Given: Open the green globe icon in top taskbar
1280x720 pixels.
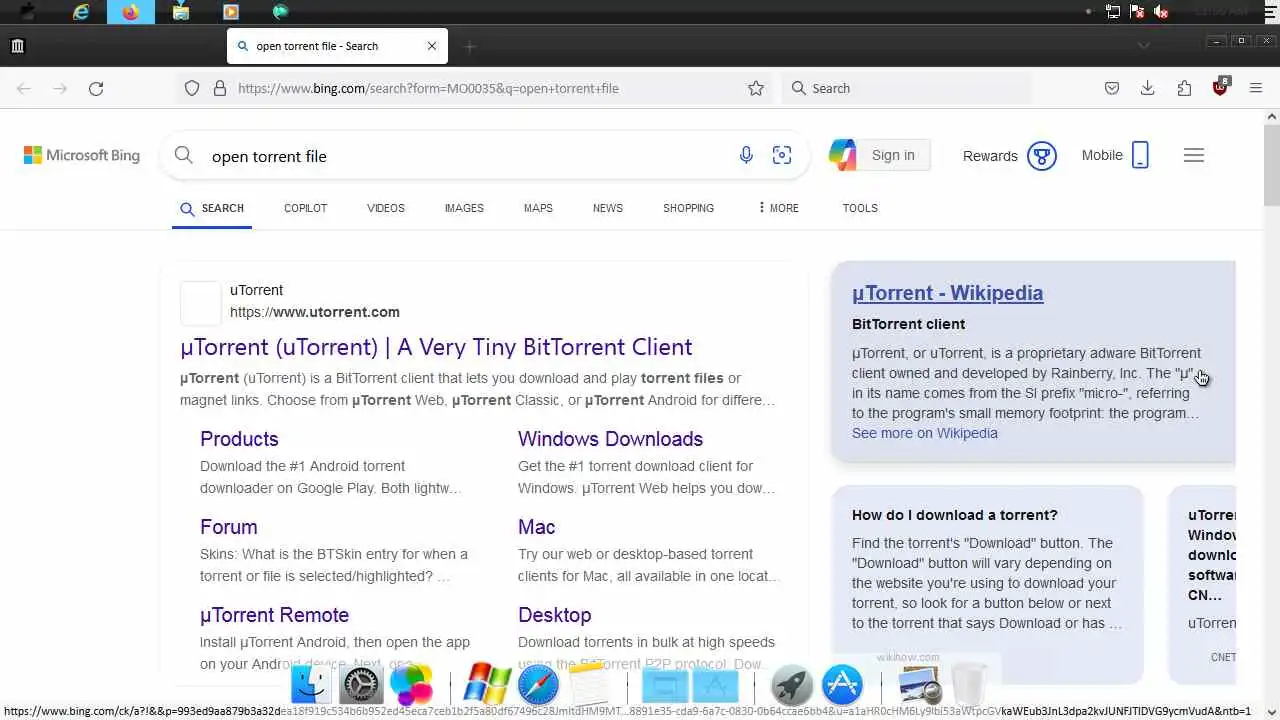Looking at the screenshot, I should coord(281,12).
